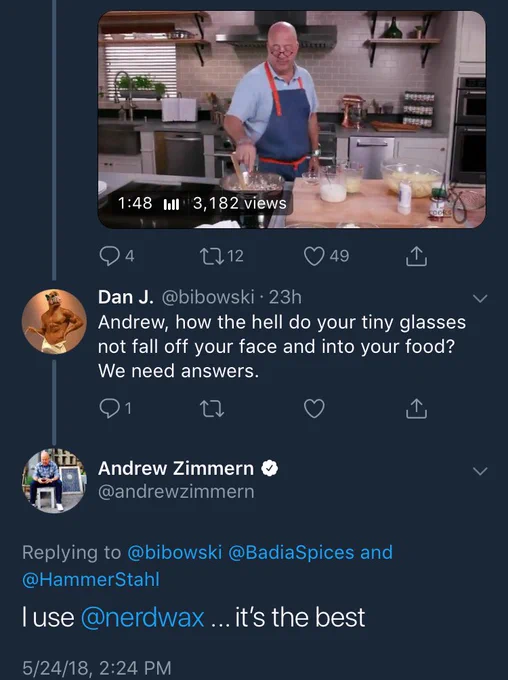Like Dan J.'s tweet
The image size is (508, 680).
[314, 409]
